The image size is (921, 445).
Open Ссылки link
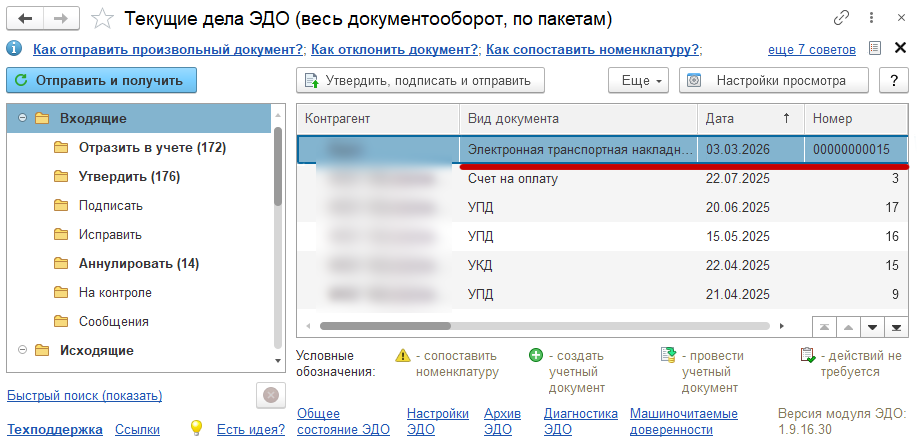tap(137, 430)
